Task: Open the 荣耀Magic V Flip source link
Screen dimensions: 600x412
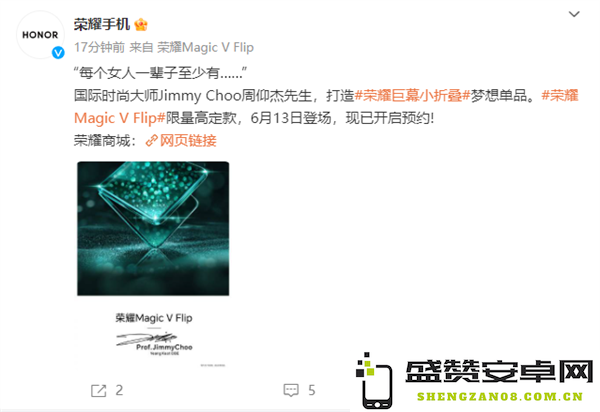Action: click(205, 47)
